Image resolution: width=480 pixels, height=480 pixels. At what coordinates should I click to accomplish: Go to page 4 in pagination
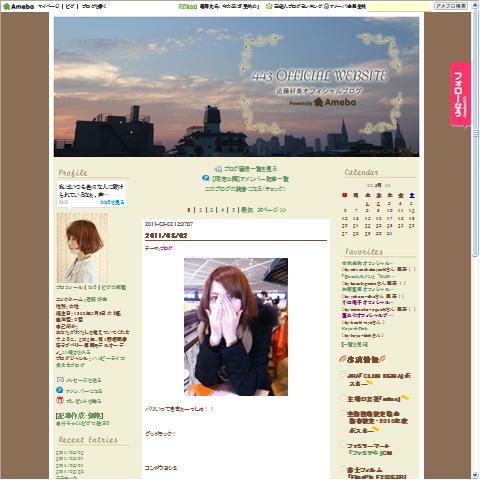pyautogui.click(x=222, y=210)
